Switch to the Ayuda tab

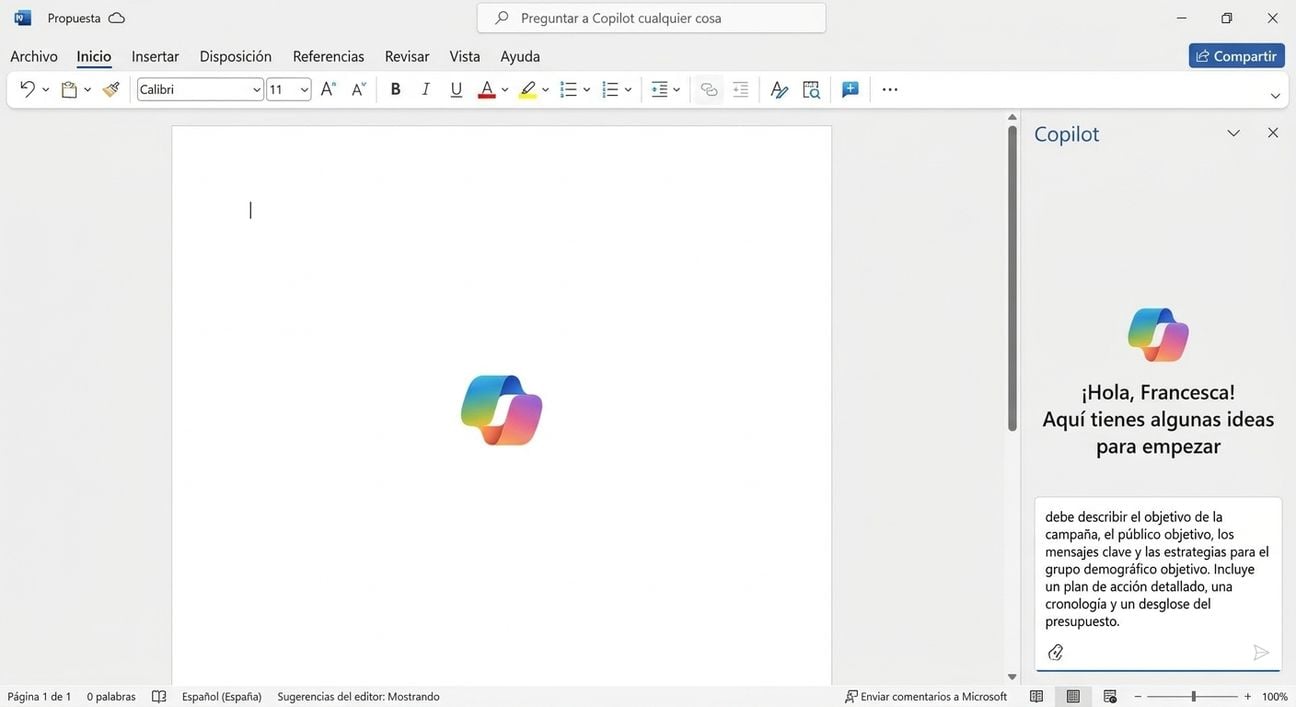[520, 56]
